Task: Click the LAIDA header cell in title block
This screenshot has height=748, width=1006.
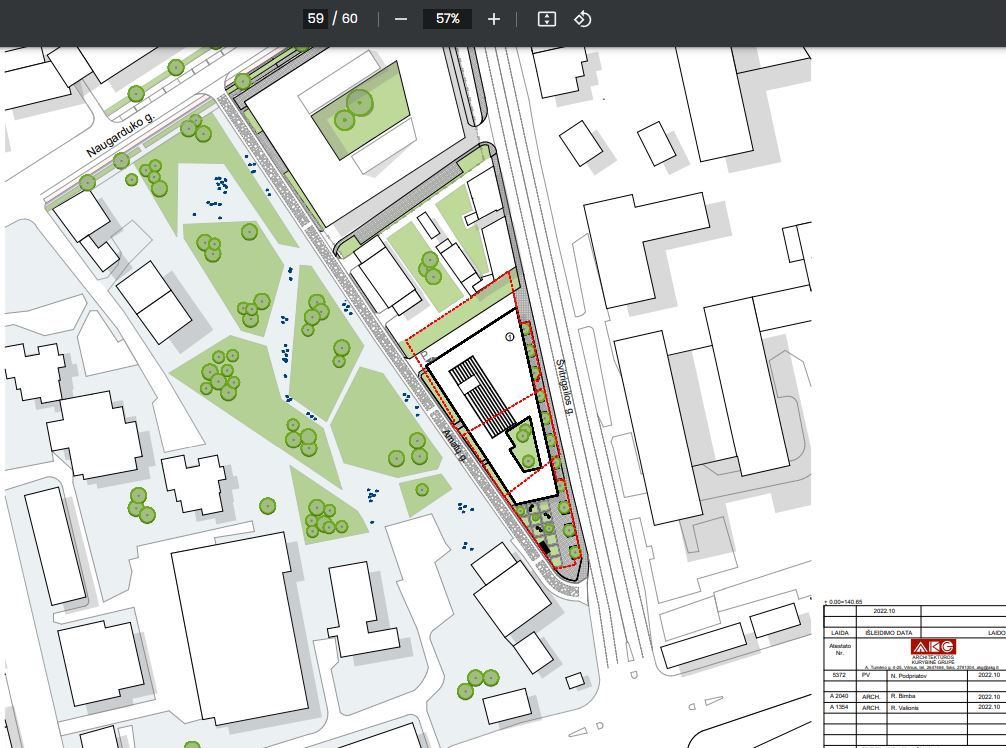Action: click(x=839, y=633)
